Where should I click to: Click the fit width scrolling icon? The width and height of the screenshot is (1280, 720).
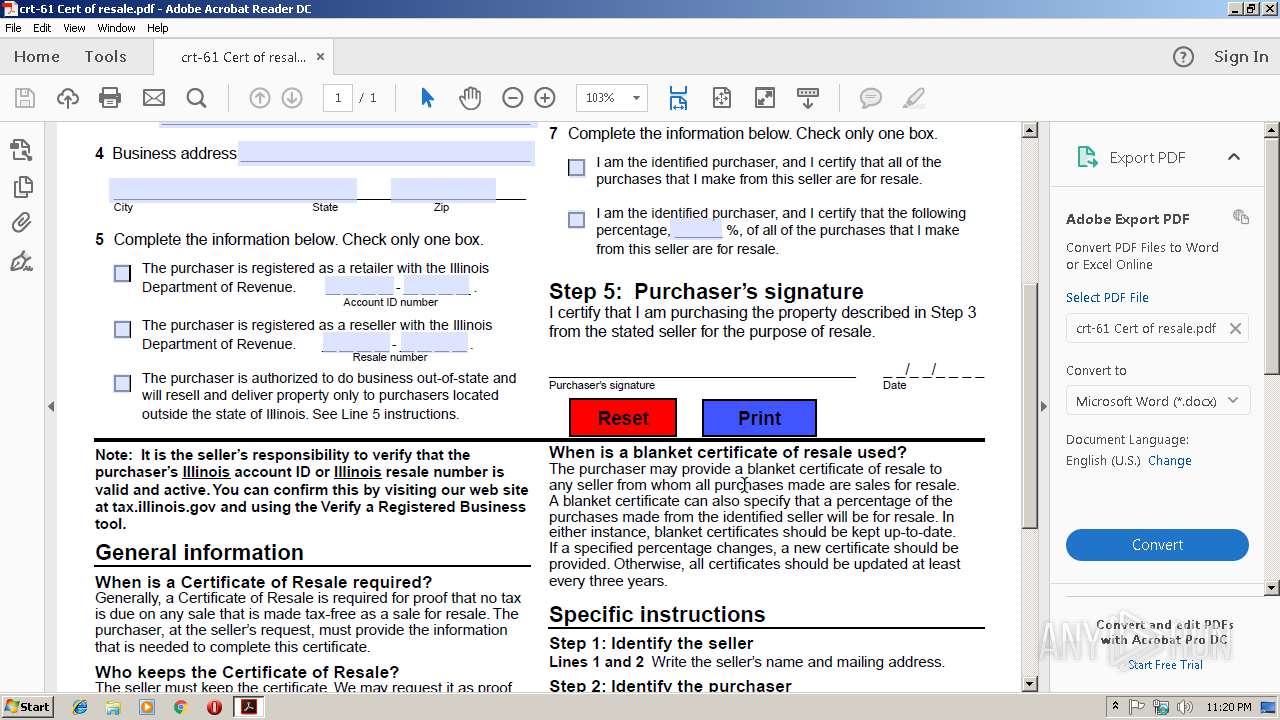click(x=678, y=98)
